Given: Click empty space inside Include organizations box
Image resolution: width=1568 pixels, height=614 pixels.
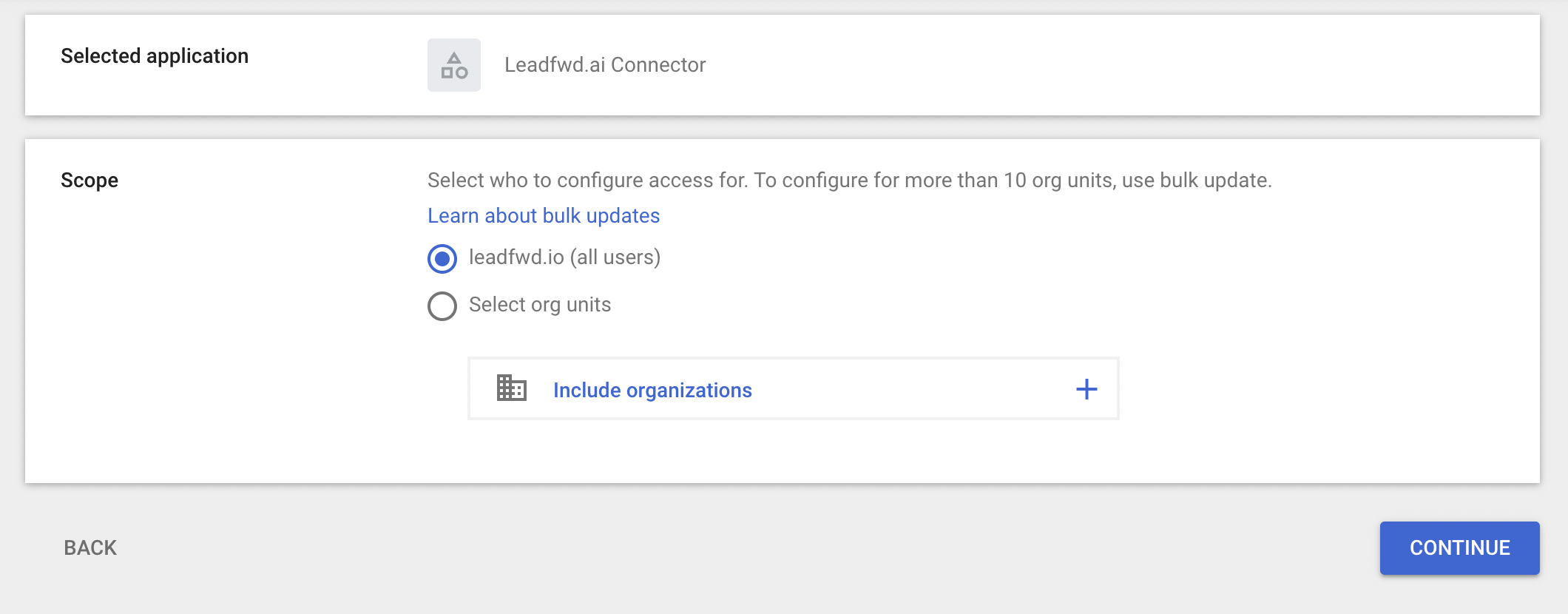Looking at the screenshot, I should [x=910, y=389].
